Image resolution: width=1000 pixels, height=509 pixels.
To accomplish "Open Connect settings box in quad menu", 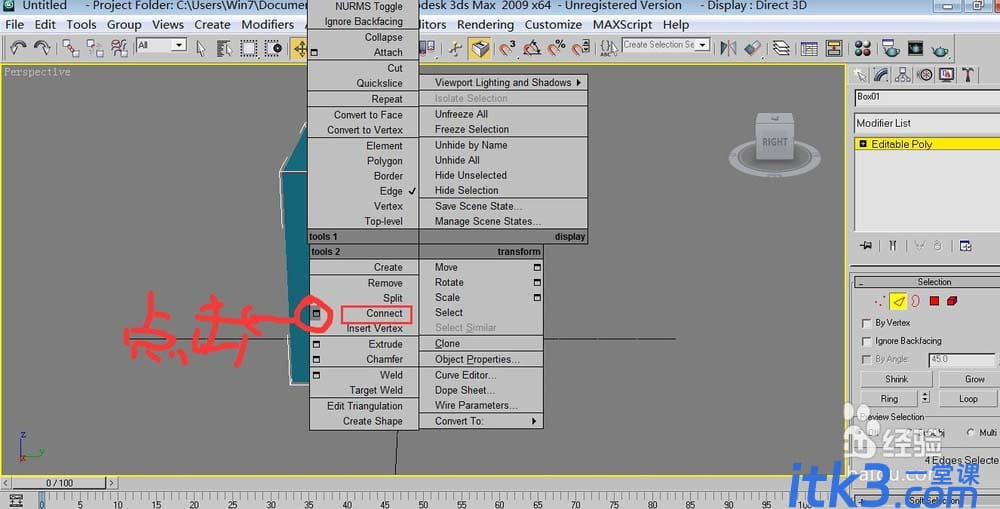I will (x=316, y=314).
